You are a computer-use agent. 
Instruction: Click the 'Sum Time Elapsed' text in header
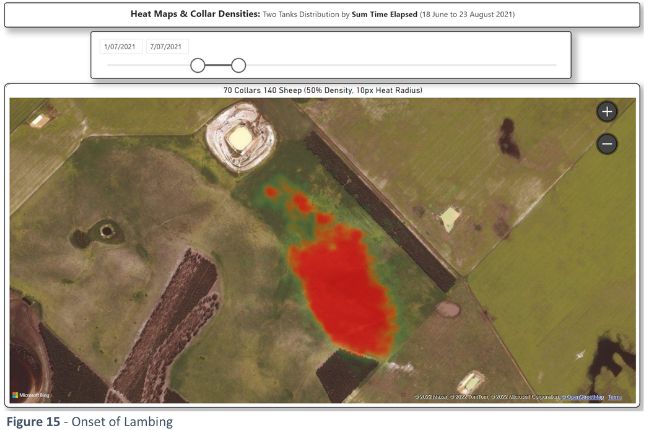[x=384, y=14]
